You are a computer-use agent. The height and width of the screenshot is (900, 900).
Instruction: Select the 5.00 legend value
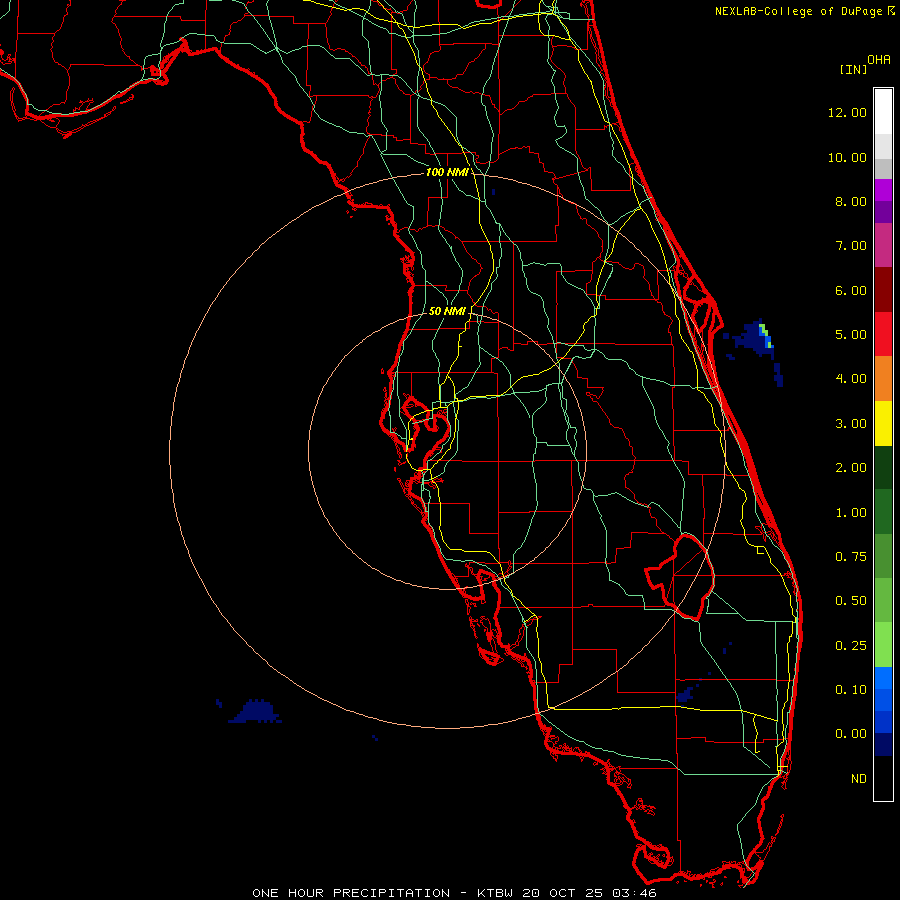(850, 335)
